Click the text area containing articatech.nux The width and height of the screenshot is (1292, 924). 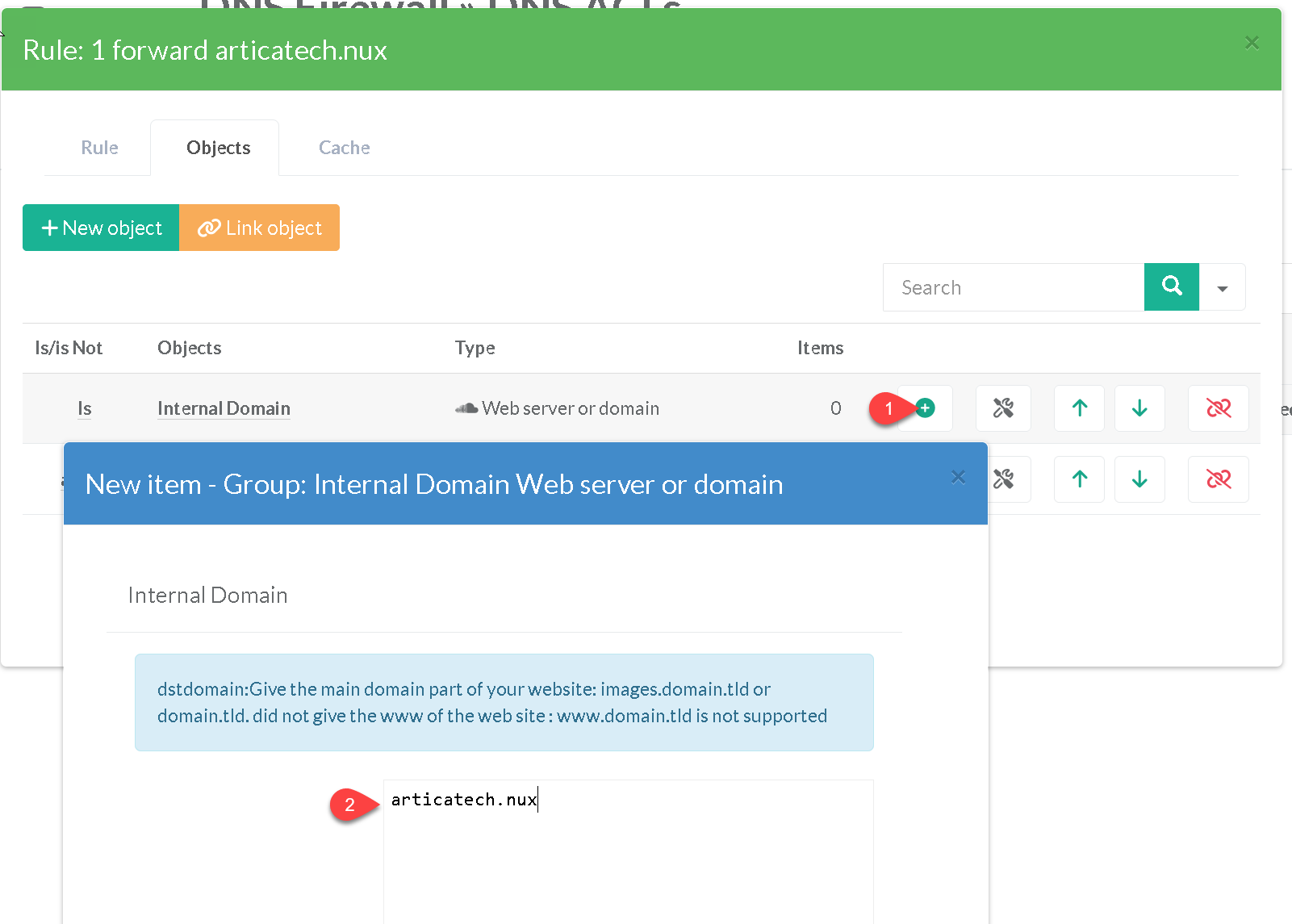click(628, 847)
